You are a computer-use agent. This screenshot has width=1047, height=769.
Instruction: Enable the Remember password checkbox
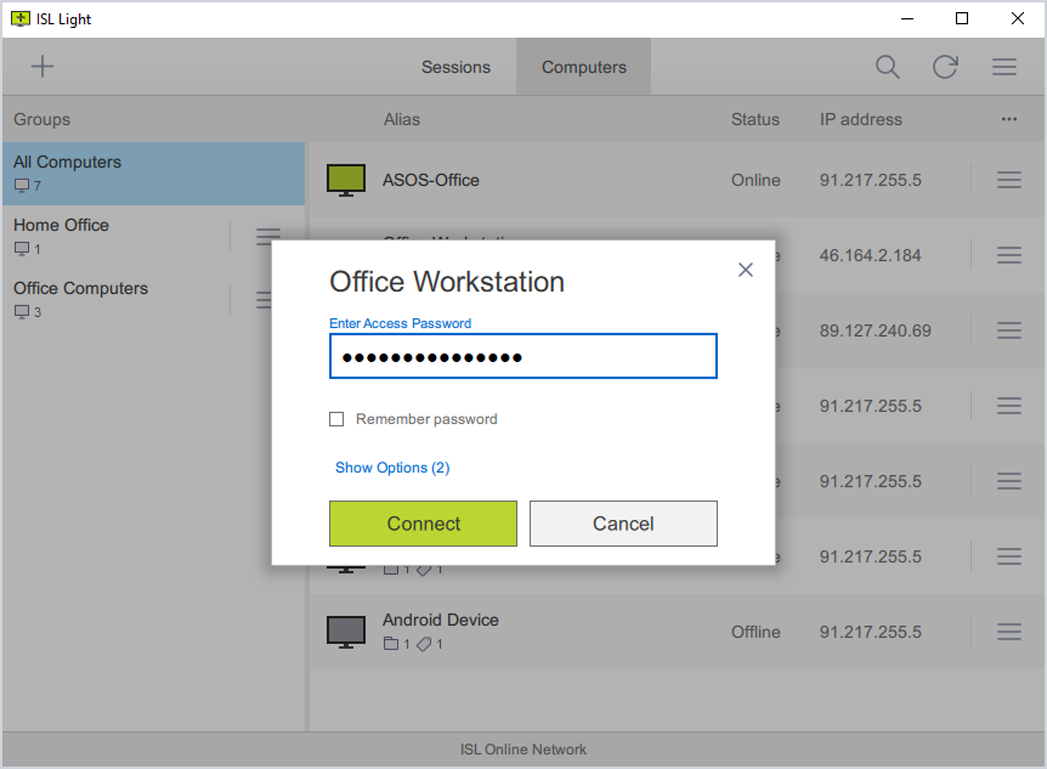(337, 419)
